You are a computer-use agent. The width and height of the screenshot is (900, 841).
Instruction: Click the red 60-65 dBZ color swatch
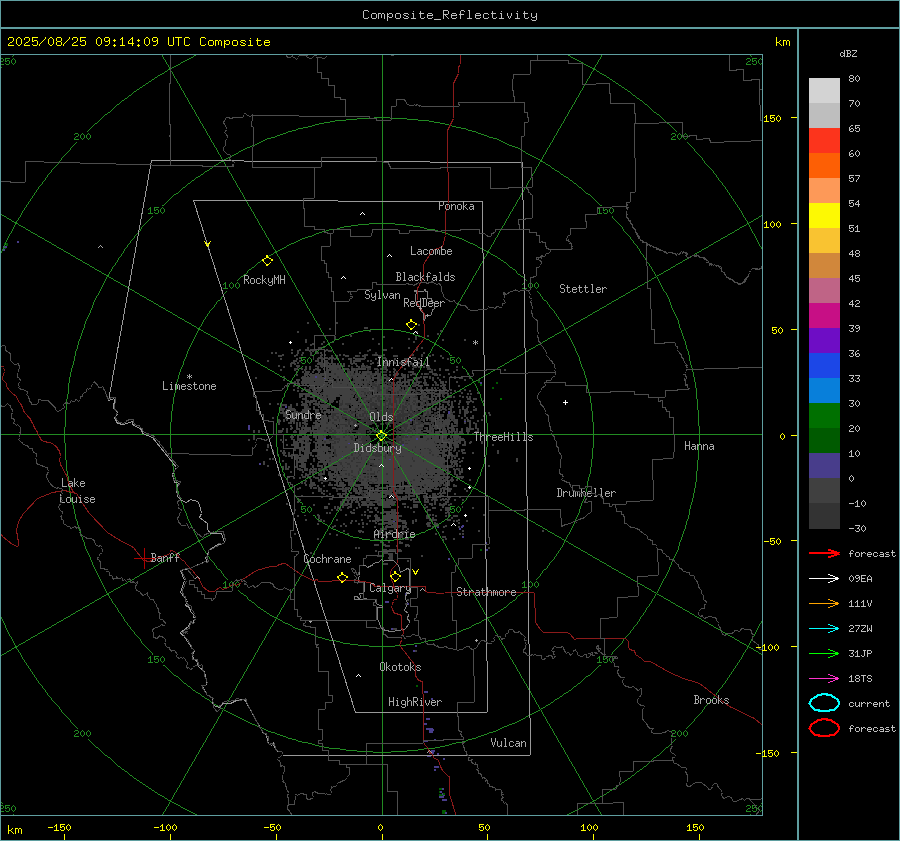click(824, 141)
